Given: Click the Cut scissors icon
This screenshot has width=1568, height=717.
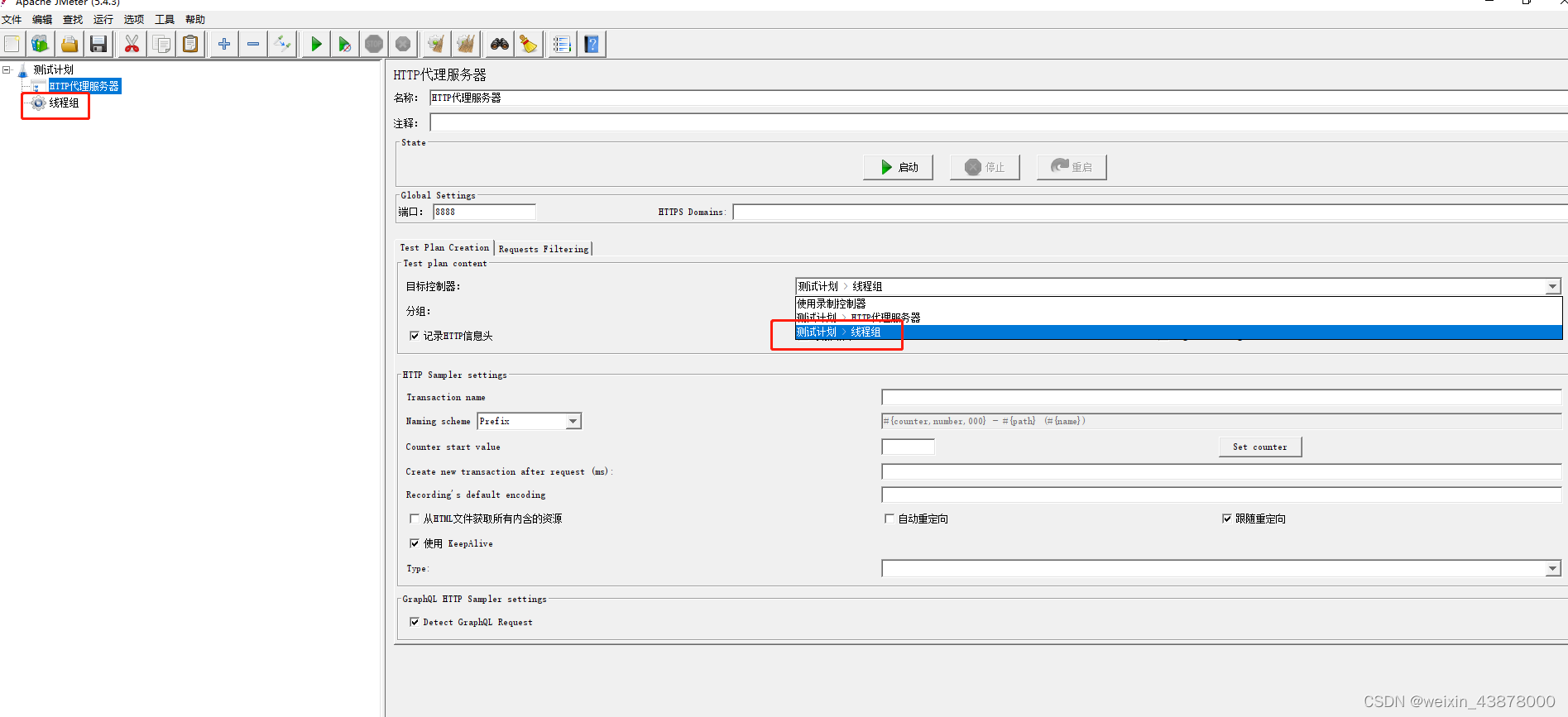Looking at the screenshot, I should [132, 44].
